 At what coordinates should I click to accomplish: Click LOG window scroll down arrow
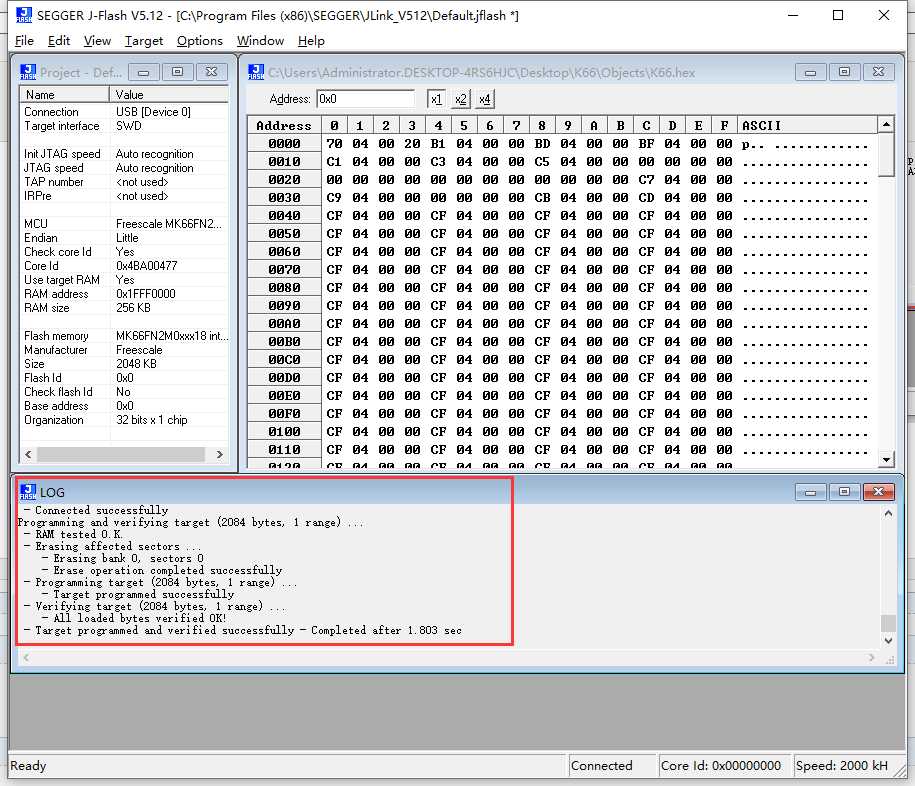click(x=888, y=640)
